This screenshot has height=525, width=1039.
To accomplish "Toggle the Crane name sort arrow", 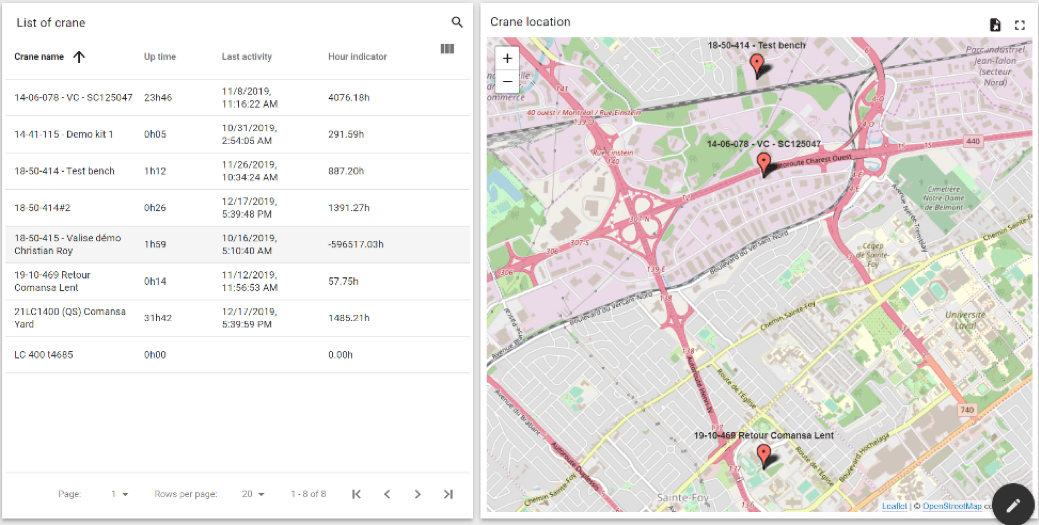I will 79,57.
